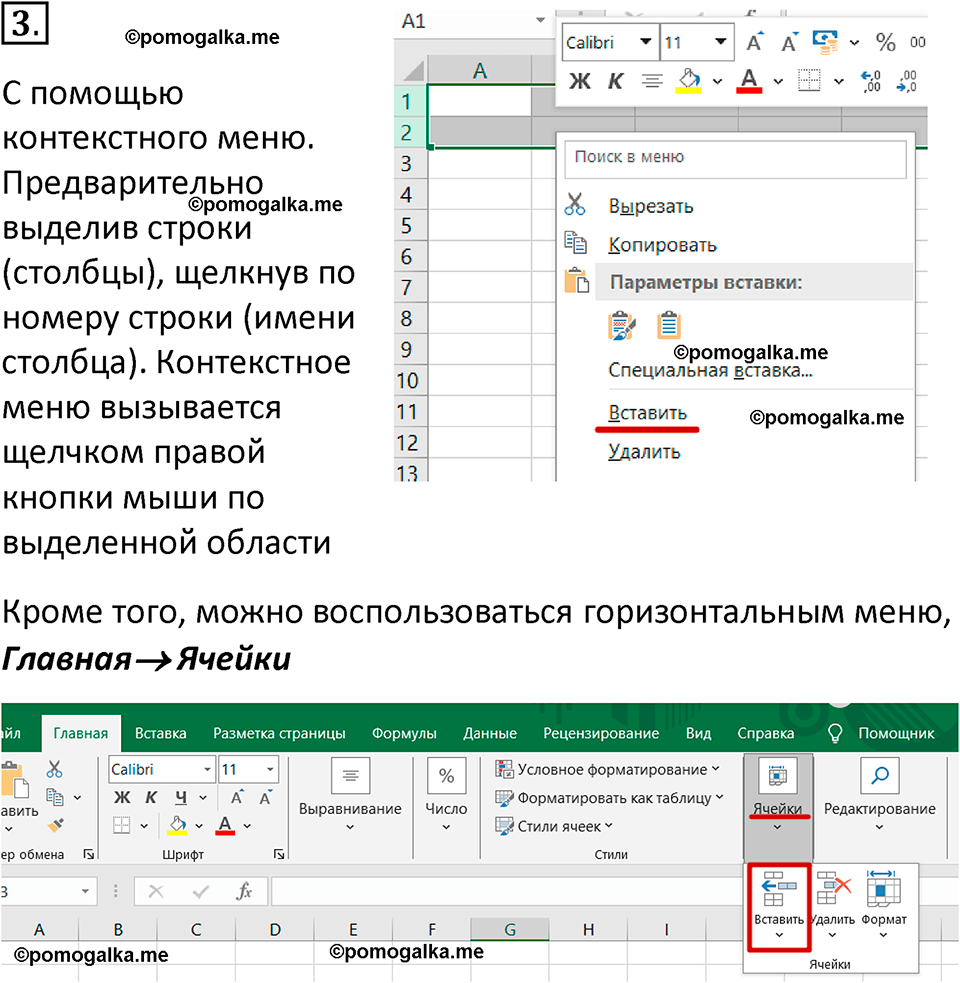
Task: Open the Справка ribbon tab
Action: (x=766, y=733)
